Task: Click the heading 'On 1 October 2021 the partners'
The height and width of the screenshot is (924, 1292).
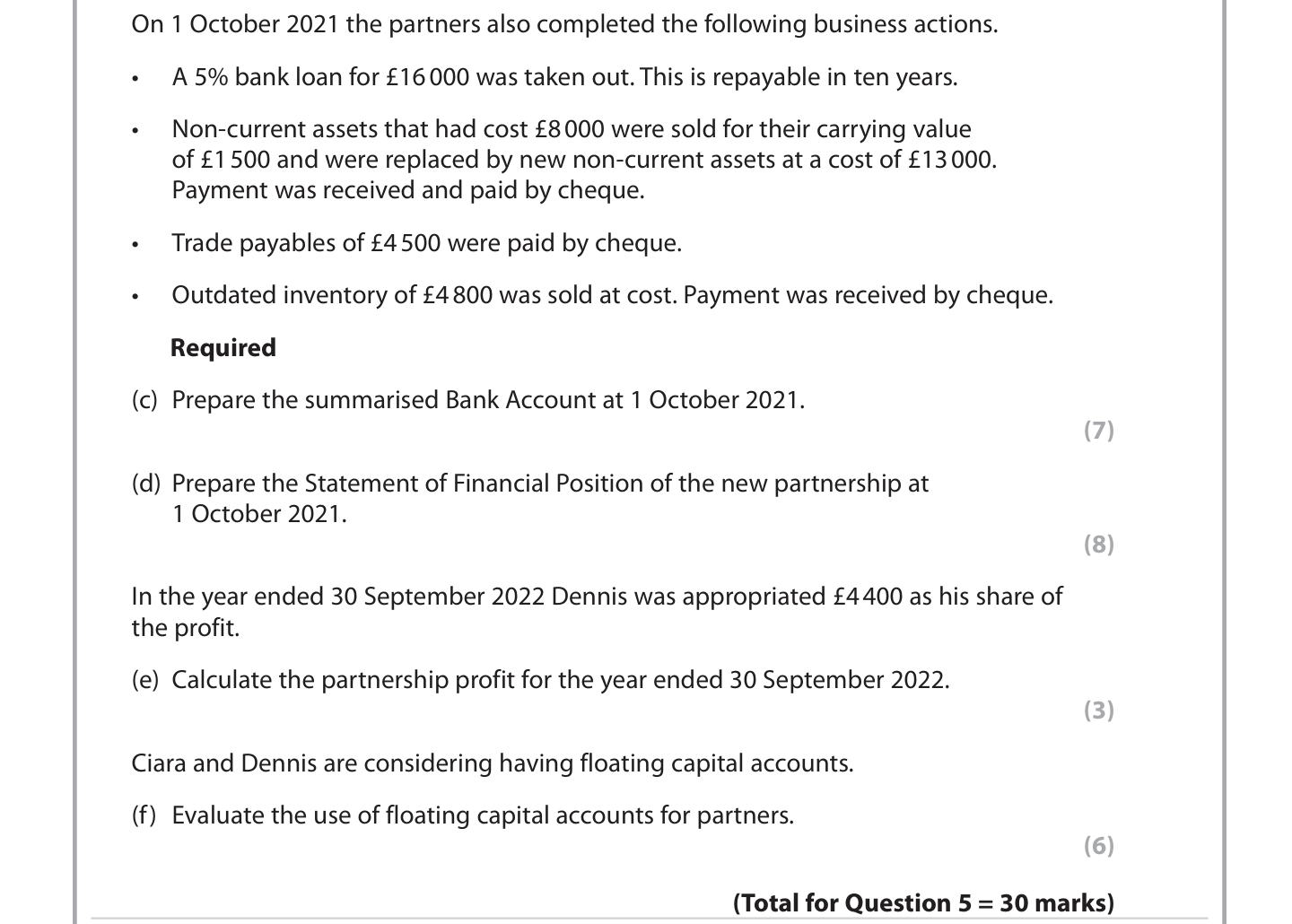Action: (x=563, y=24)
